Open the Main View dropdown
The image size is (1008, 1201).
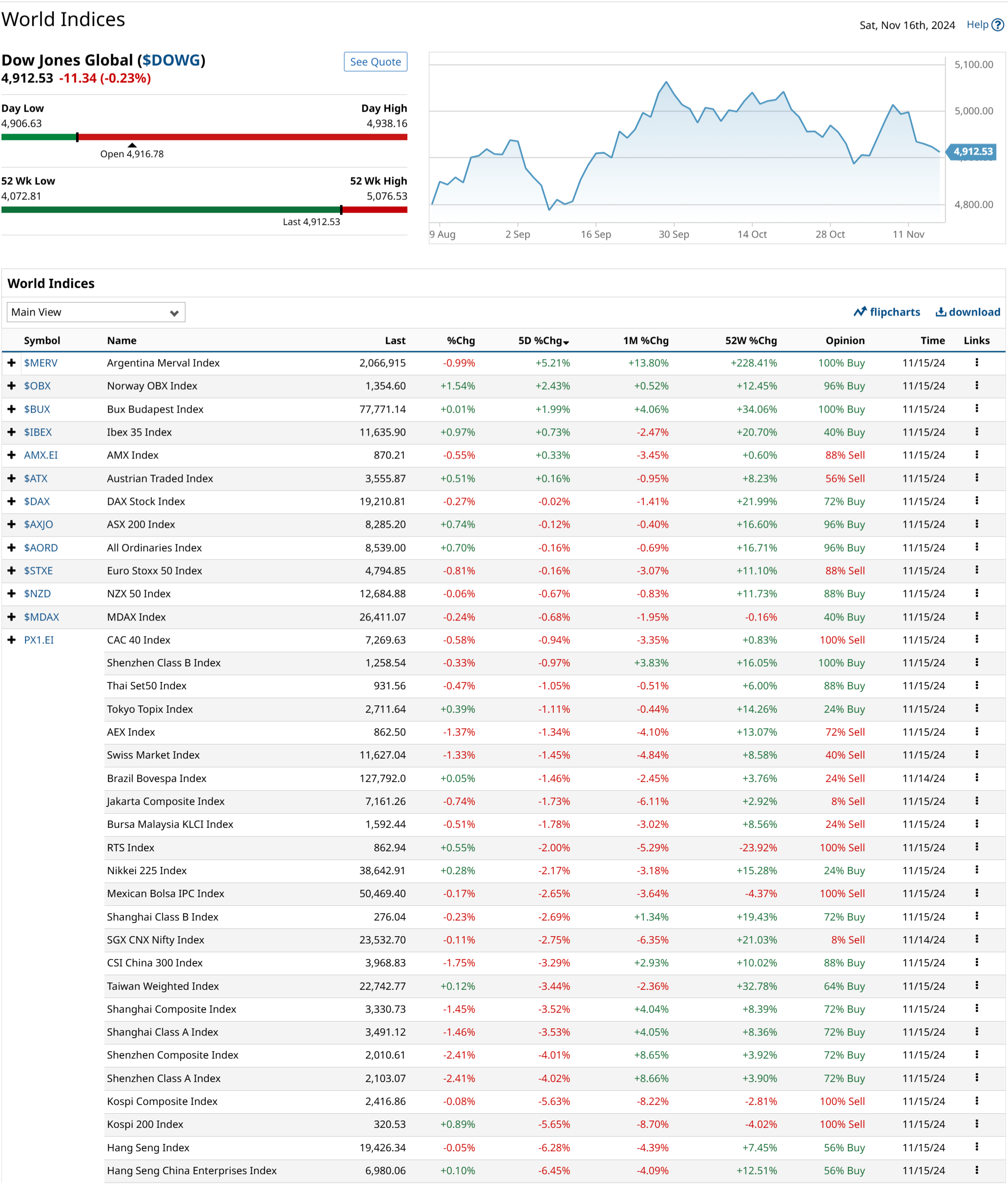[96, 312]
